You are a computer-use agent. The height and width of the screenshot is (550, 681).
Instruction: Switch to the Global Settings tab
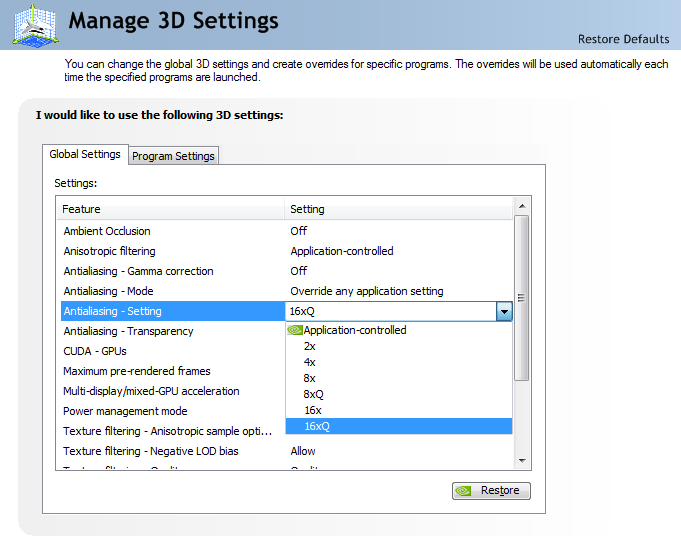click(85, 154)
